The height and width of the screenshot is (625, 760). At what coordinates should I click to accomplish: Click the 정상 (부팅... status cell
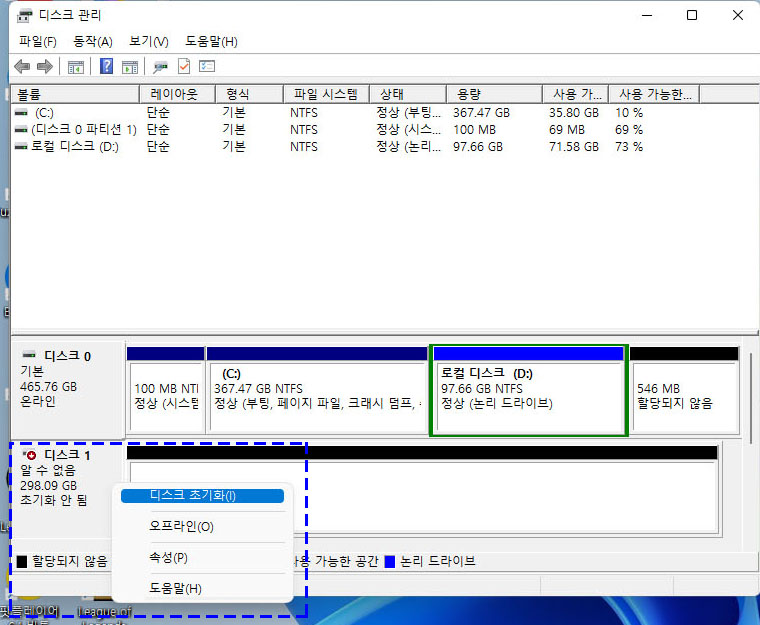409,113
